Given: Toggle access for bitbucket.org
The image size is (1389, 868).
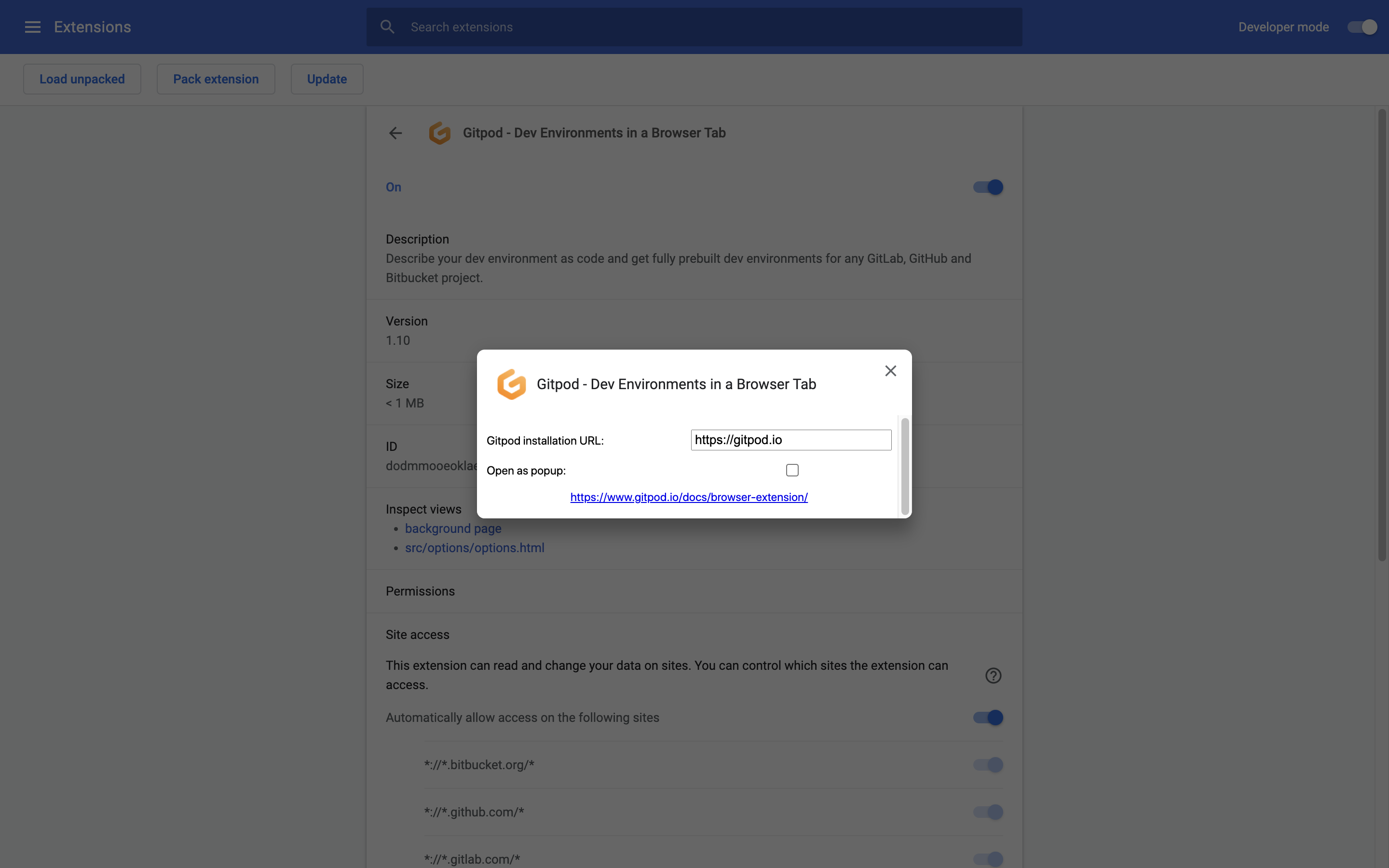Looking at the screenshot, I should click(988, 765).
